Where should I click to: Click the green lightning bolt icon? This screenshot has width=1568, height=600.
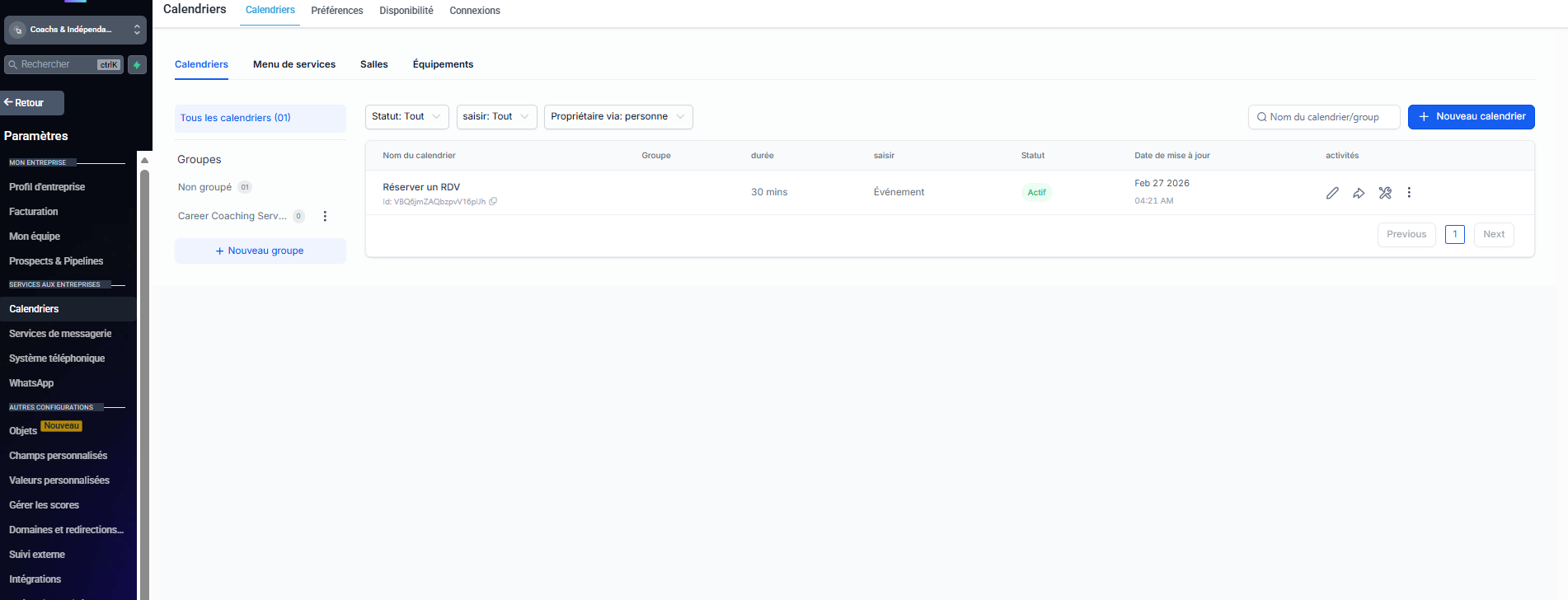pos(137,64)
